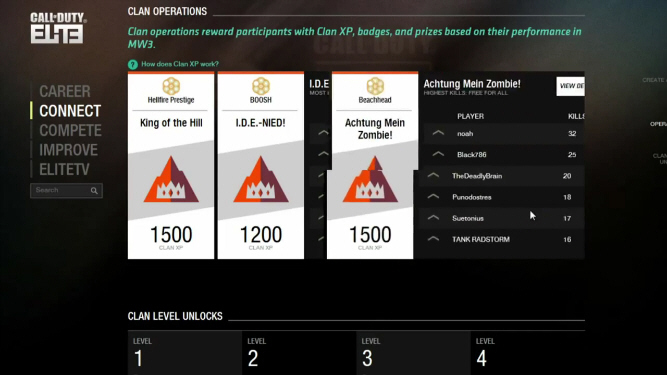Click the BOOSH clan emblem icon
This screenshot has width=667, height=375.
[x=261, y=86]
